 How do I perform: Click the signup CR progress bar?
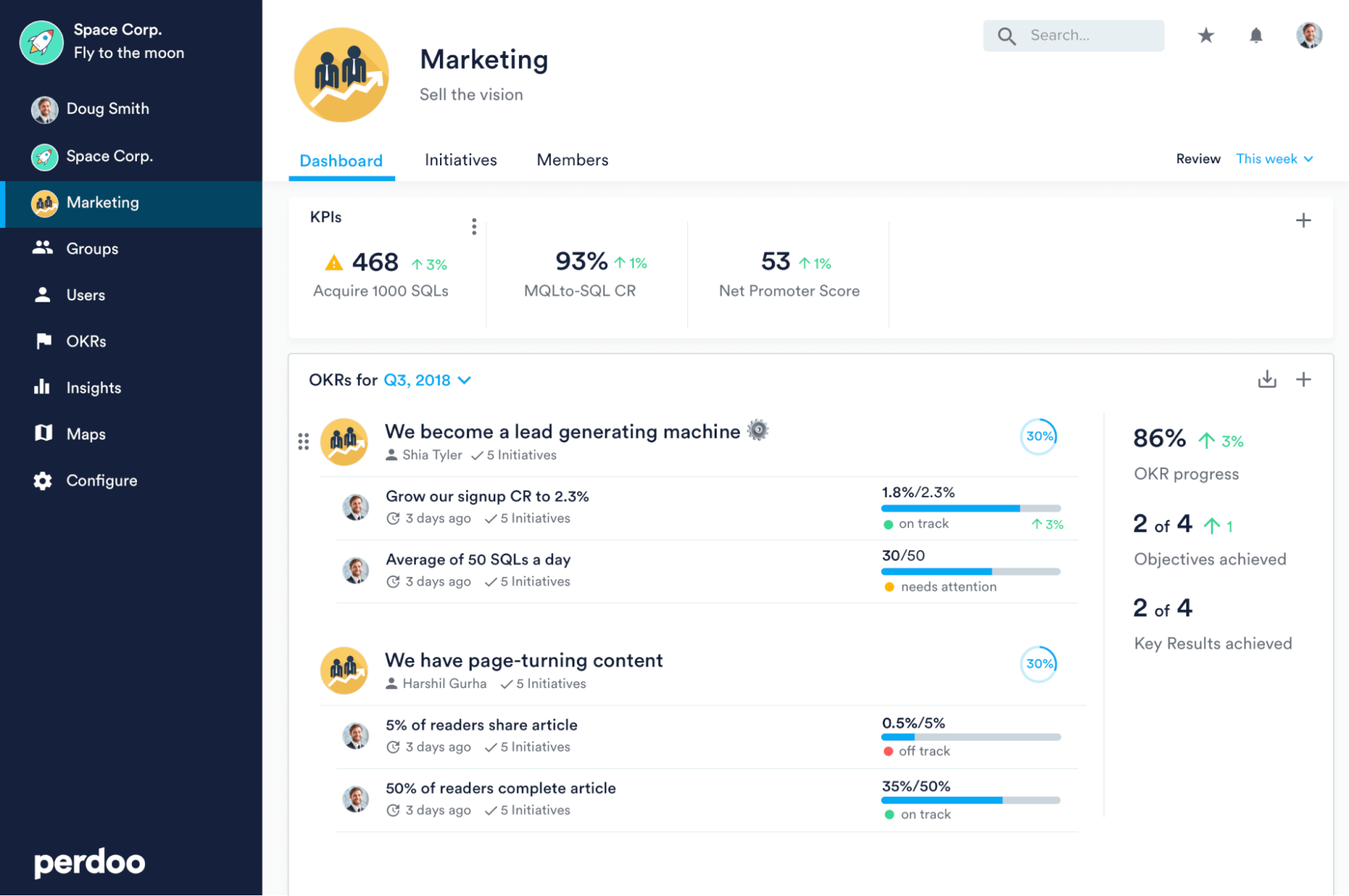click(970, 508)
